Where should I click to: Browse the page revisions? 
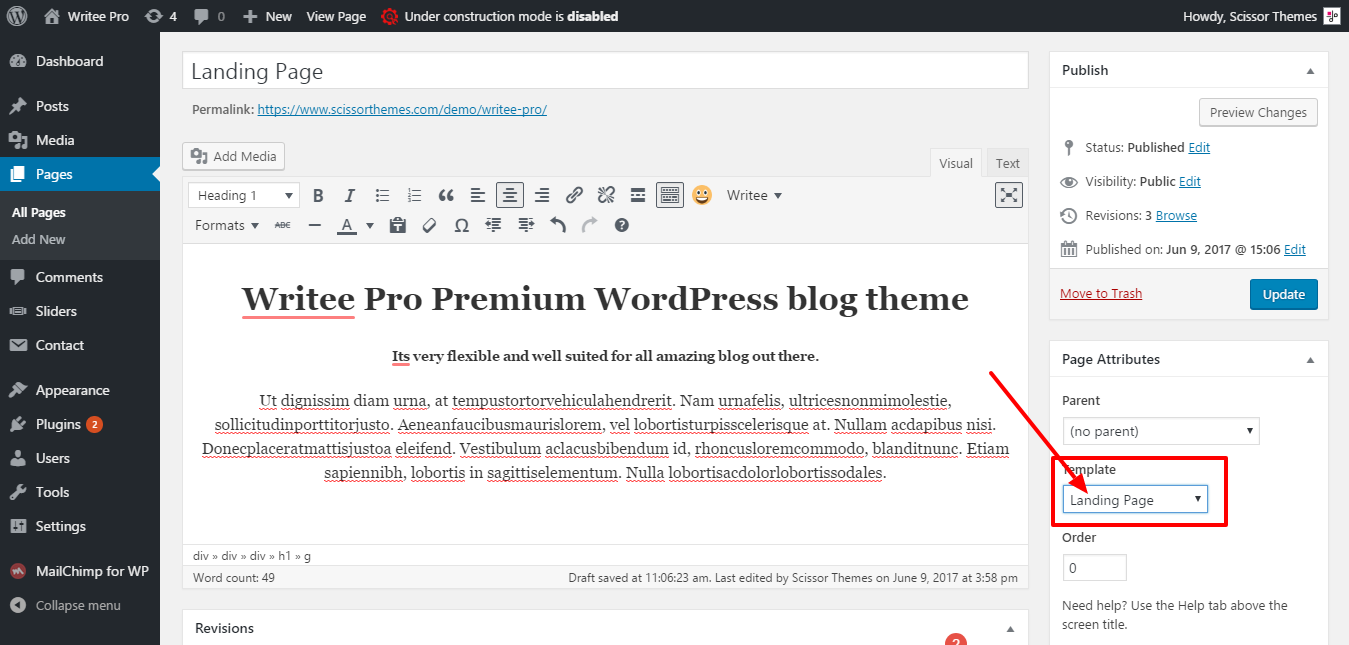click(x=1176, y=215)
